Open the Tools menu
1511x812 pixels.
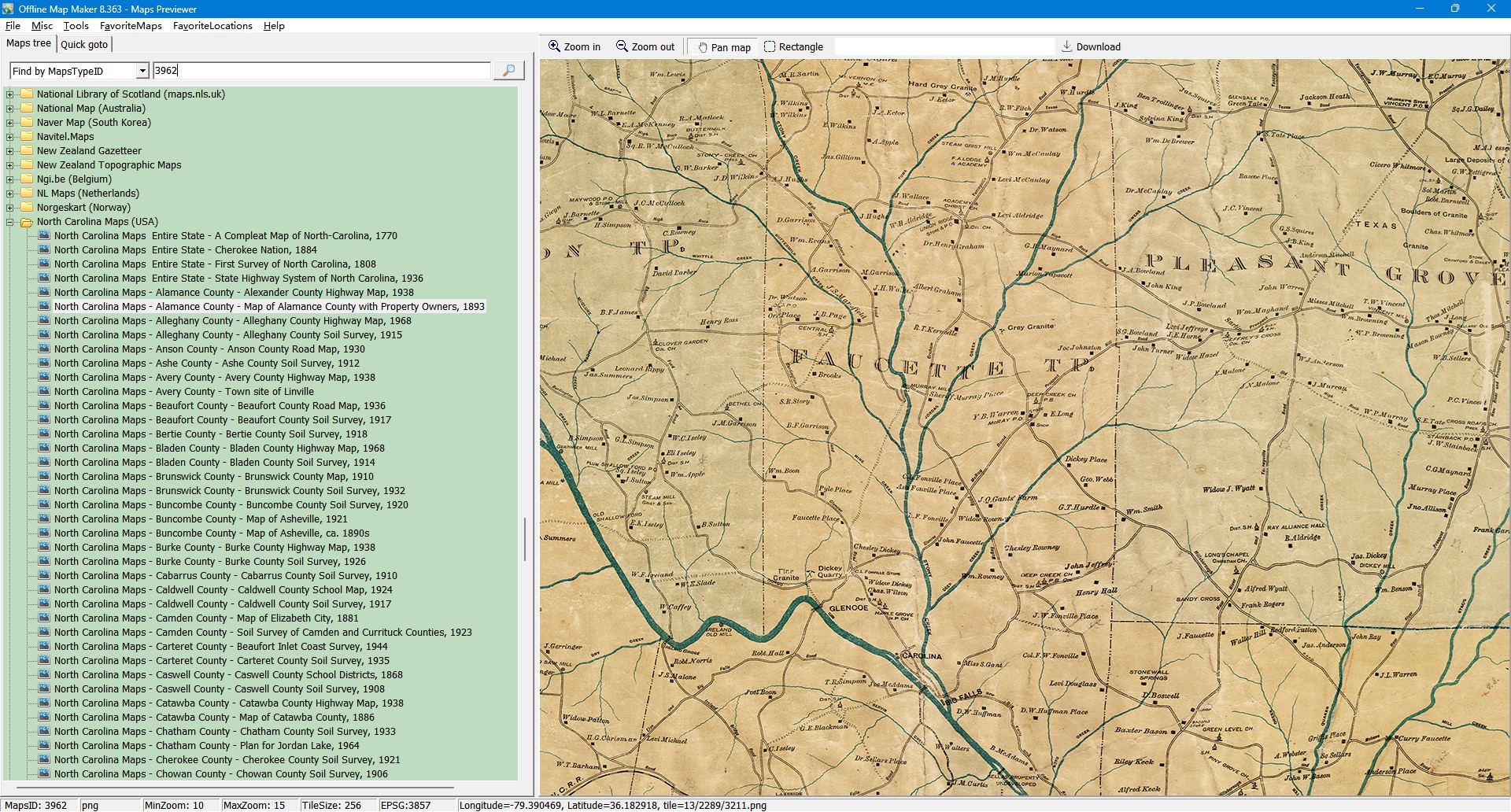tap(76, 26)
